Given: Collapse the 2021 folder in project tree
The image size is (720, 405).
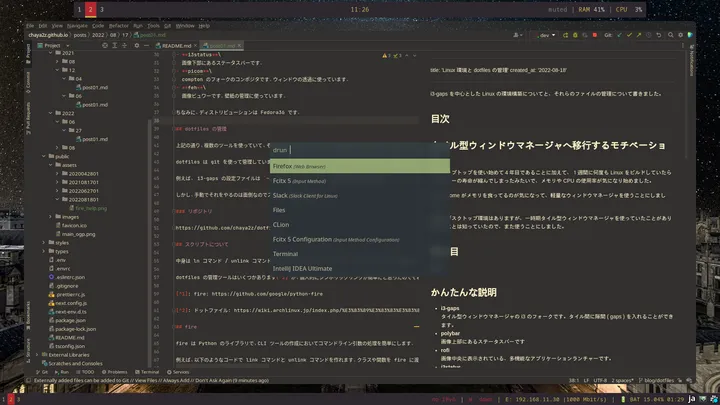Looking at the screenshot, I should click(x=51, y=53).
